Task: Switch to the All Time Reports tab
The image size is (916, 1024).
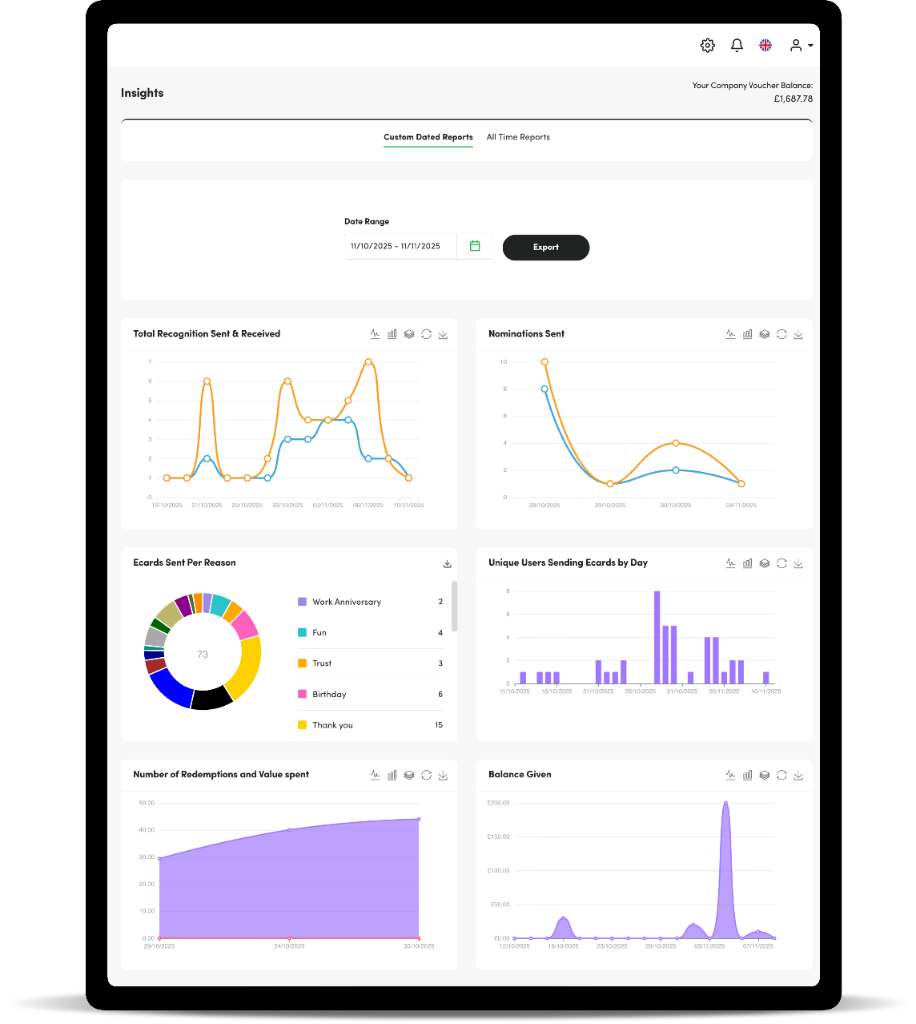Action: (518, 137)
